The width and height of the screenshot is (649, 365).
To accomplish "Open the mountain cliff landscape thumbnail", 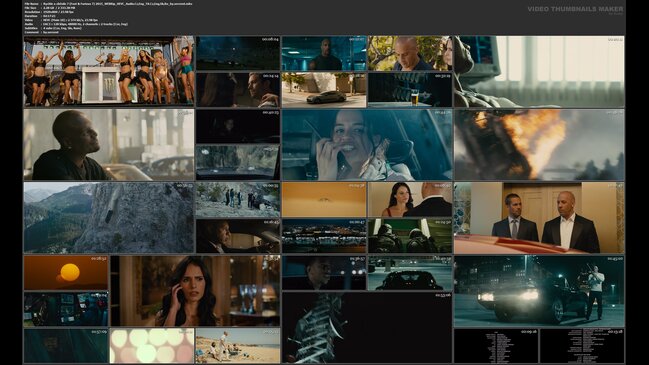I will 109,218.
